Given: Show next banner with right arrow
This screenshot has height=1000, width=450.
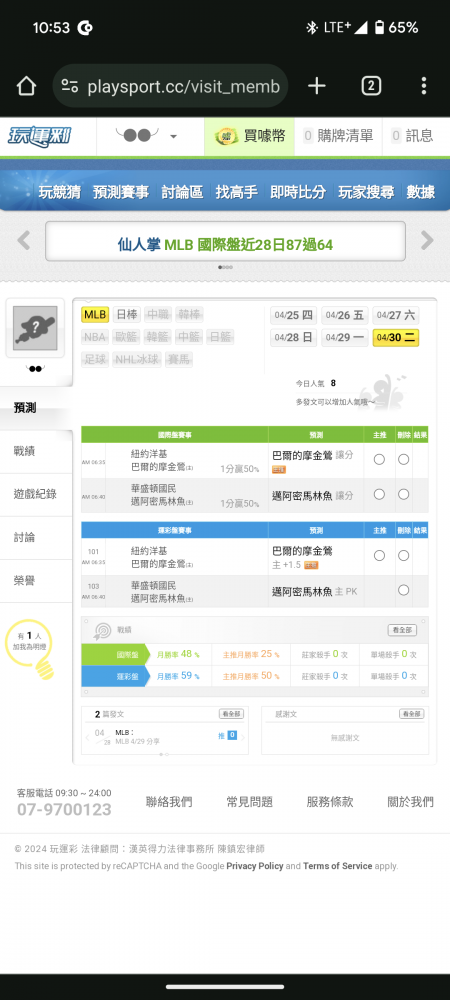Looking at the screenshot, I should click(x=427, y=240).
